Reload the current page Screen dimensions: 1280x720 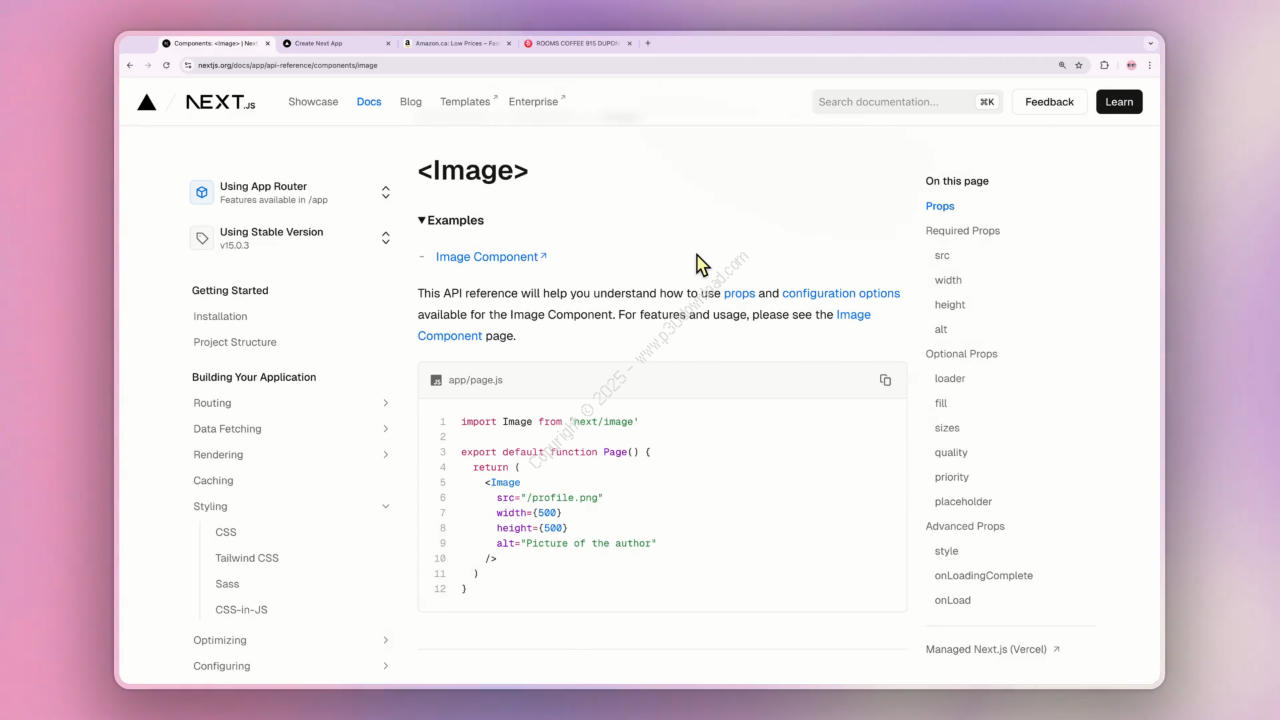point(166,65)
